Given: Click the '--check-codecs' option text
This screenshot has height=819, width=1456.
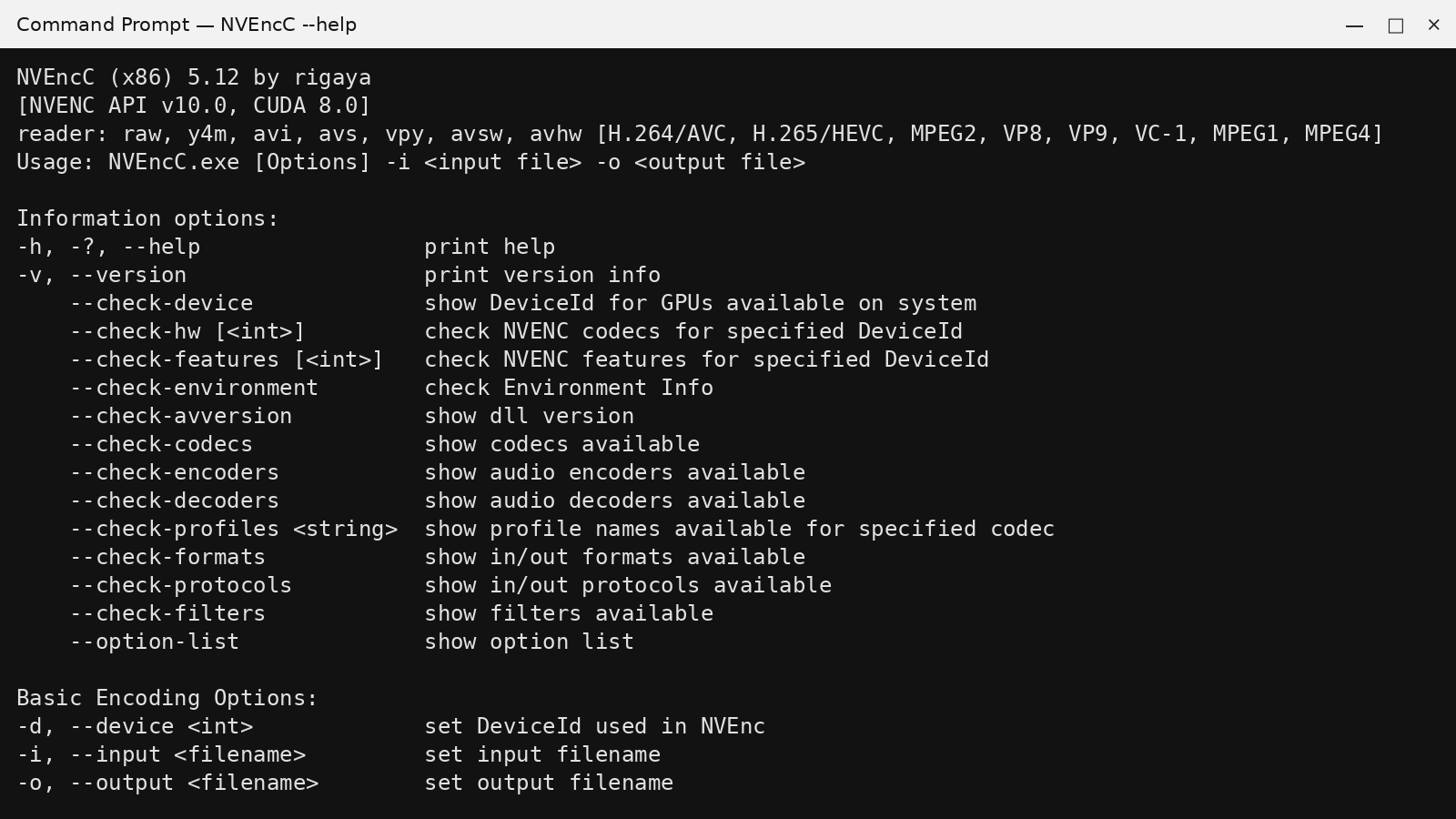Looking at the screenshot, I should click(x=161, y=444).
